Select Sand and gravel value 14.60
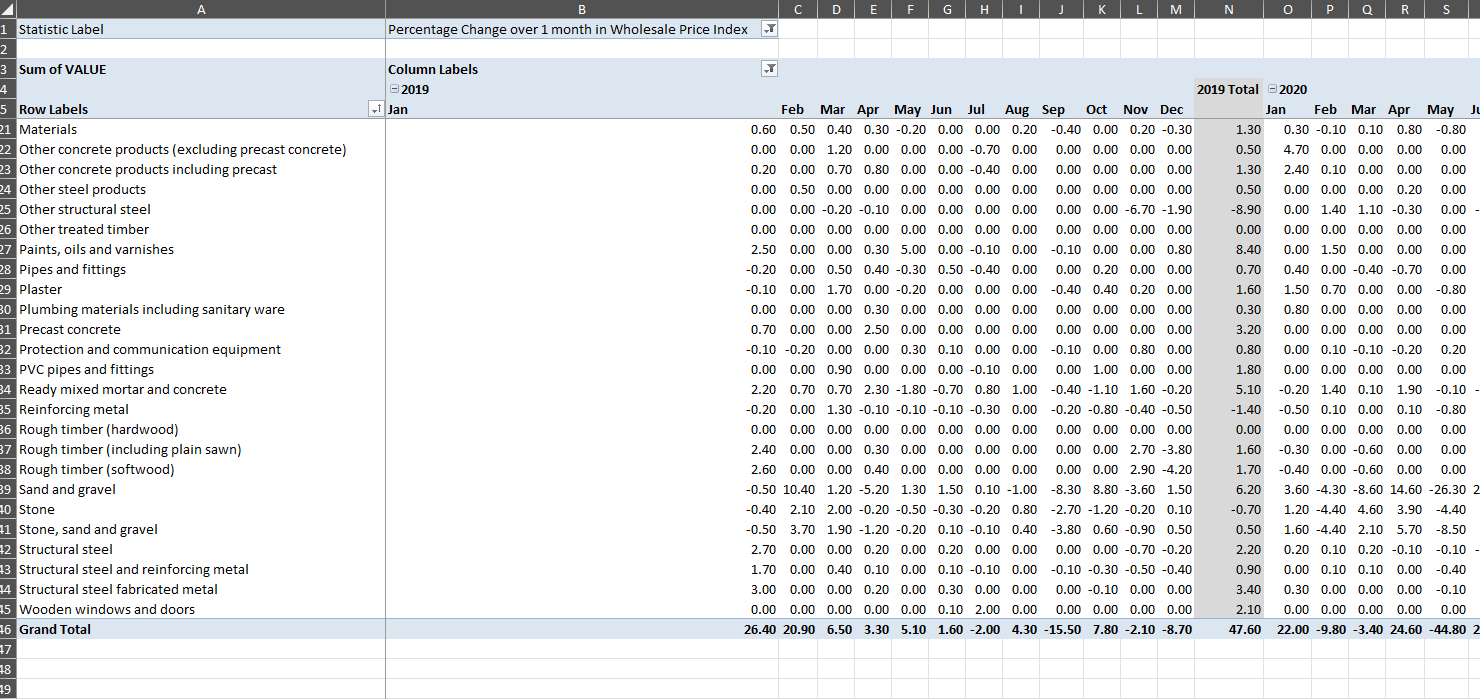Viewport: 1480px width, 699px height. pos(1405,489)
